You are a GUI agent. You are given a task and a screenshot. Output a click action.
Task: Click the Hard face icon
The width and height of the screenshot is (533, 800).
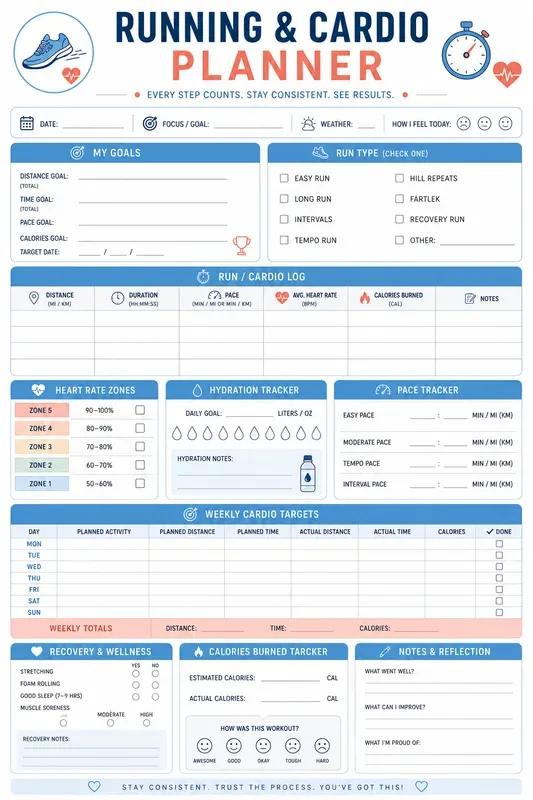(322, 746)
